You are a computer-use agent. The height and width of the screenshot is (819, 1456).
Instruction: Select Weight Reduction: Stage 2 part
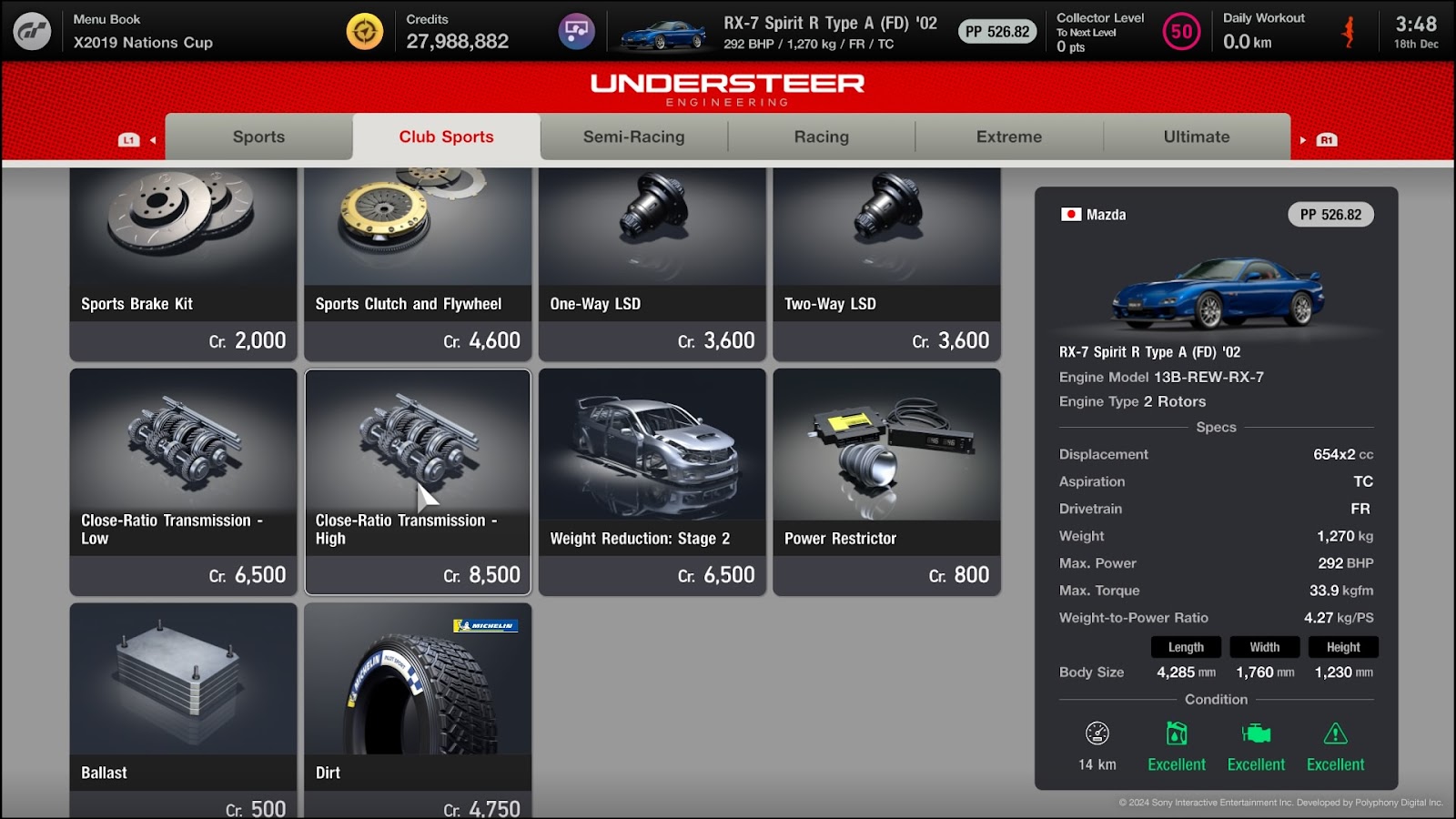point(652,482)
